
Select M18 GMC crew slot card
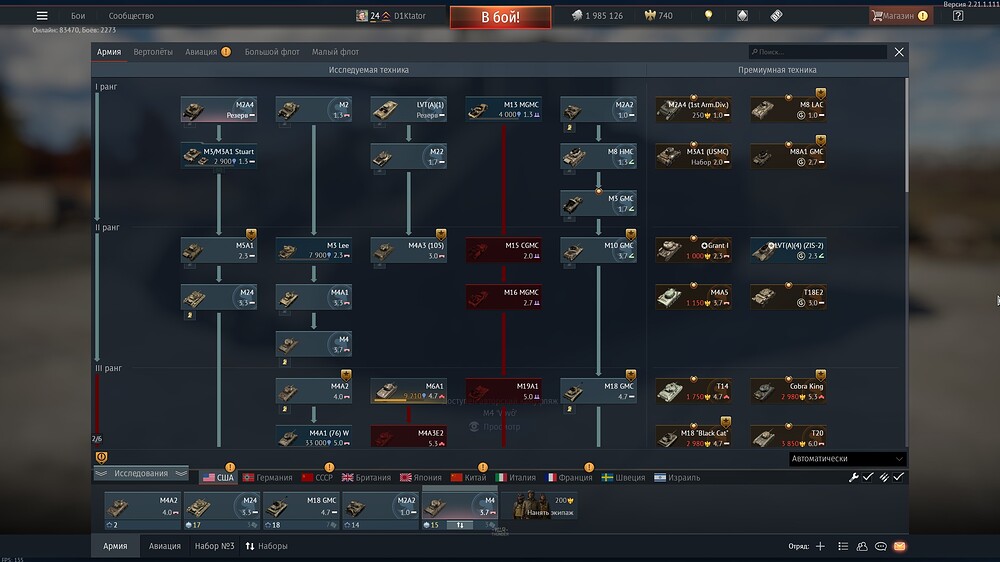pyautogui.click(x=301, y=510)
